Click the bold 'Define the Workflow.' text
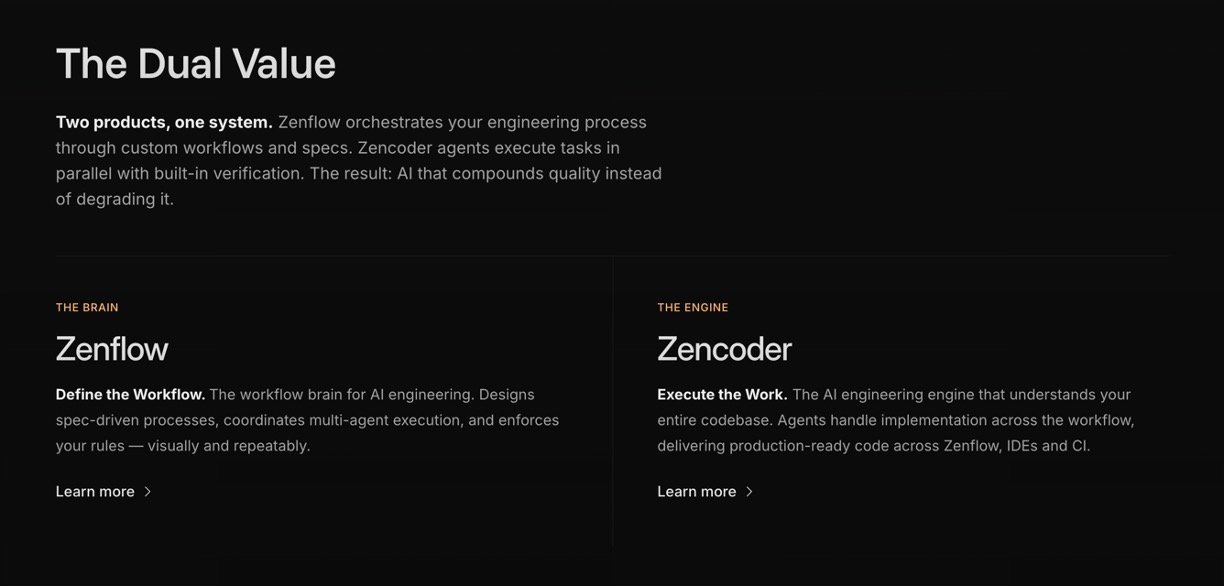This screenshot has width=1224, height=586. click(x=130, y=395)
